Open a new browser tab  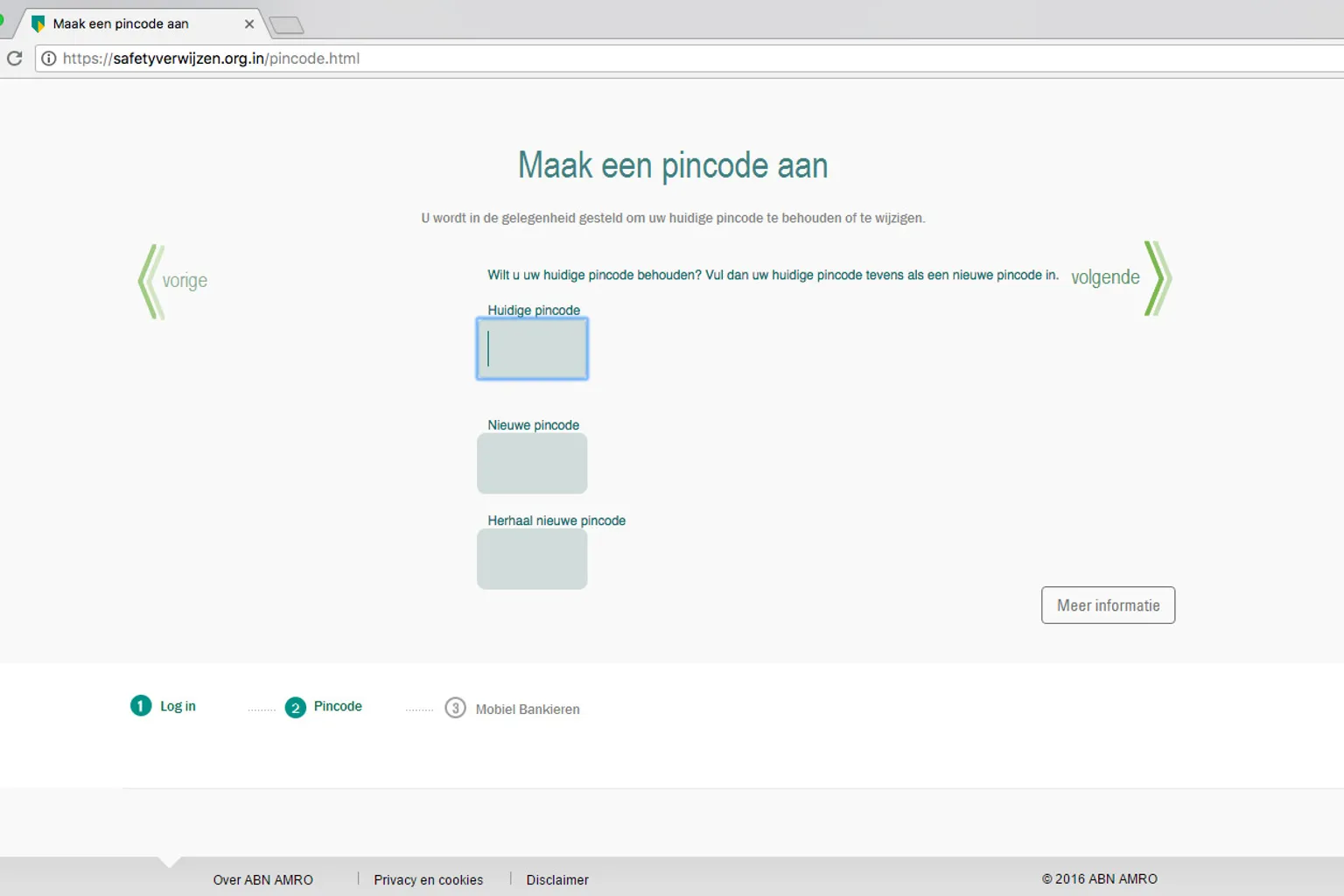[286, 25]
